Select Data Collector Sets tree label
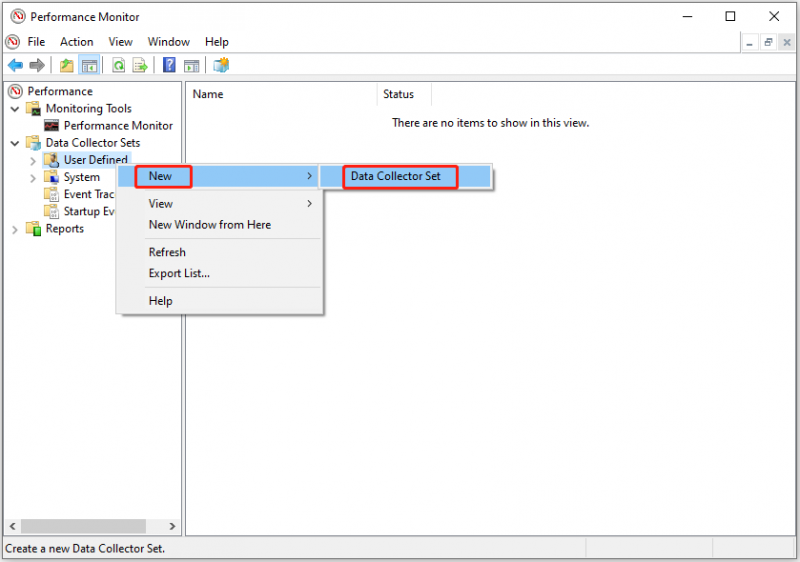Screen dimensions: 800x562 (93, 142)
